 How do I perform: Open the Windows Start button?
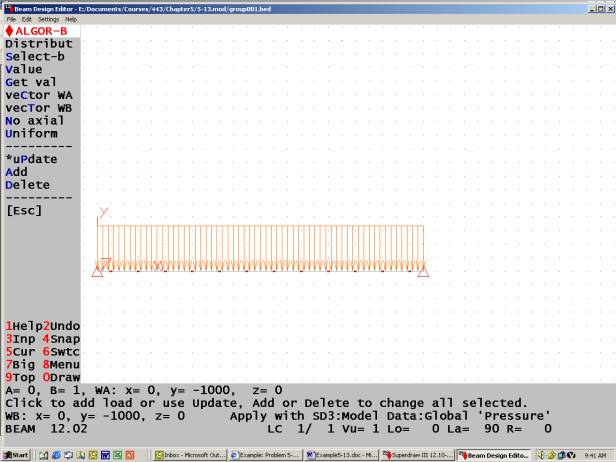[16, 455]
